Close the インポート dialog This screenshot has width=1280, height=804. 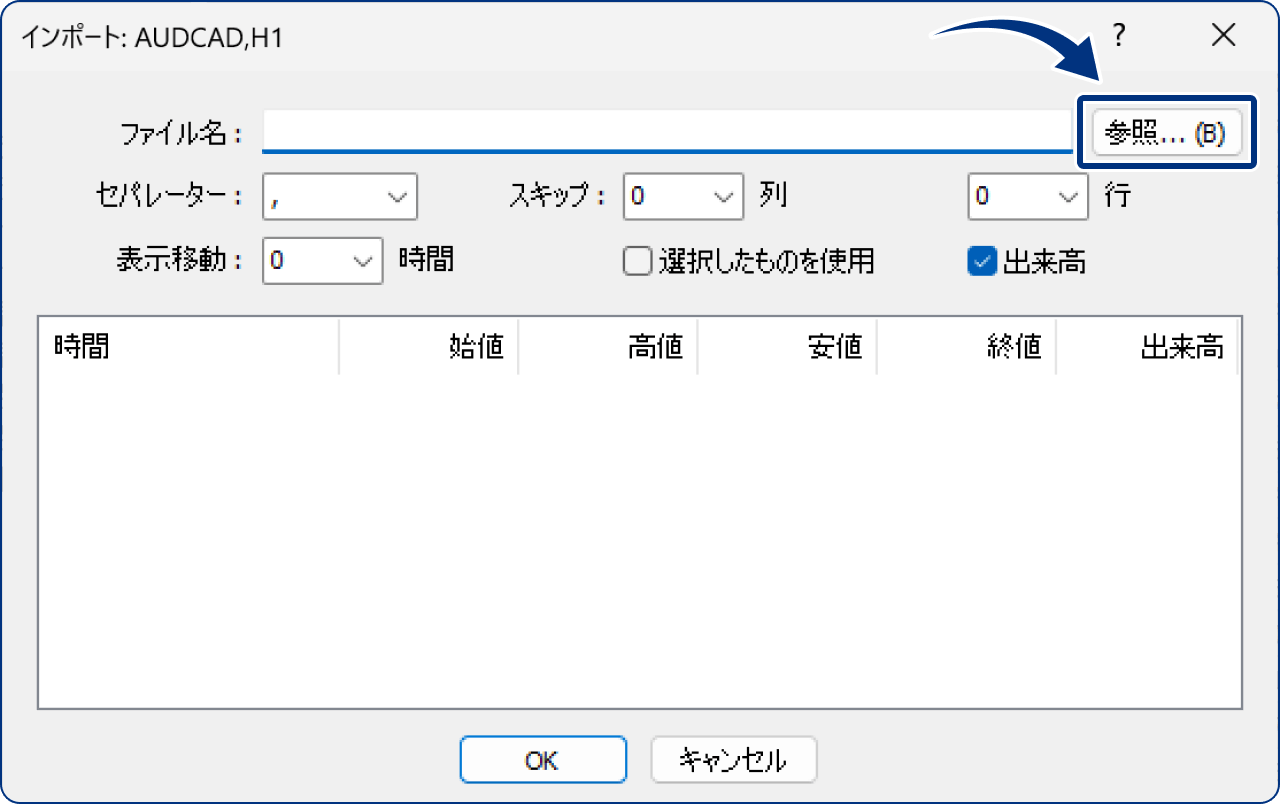(1222, 35)
